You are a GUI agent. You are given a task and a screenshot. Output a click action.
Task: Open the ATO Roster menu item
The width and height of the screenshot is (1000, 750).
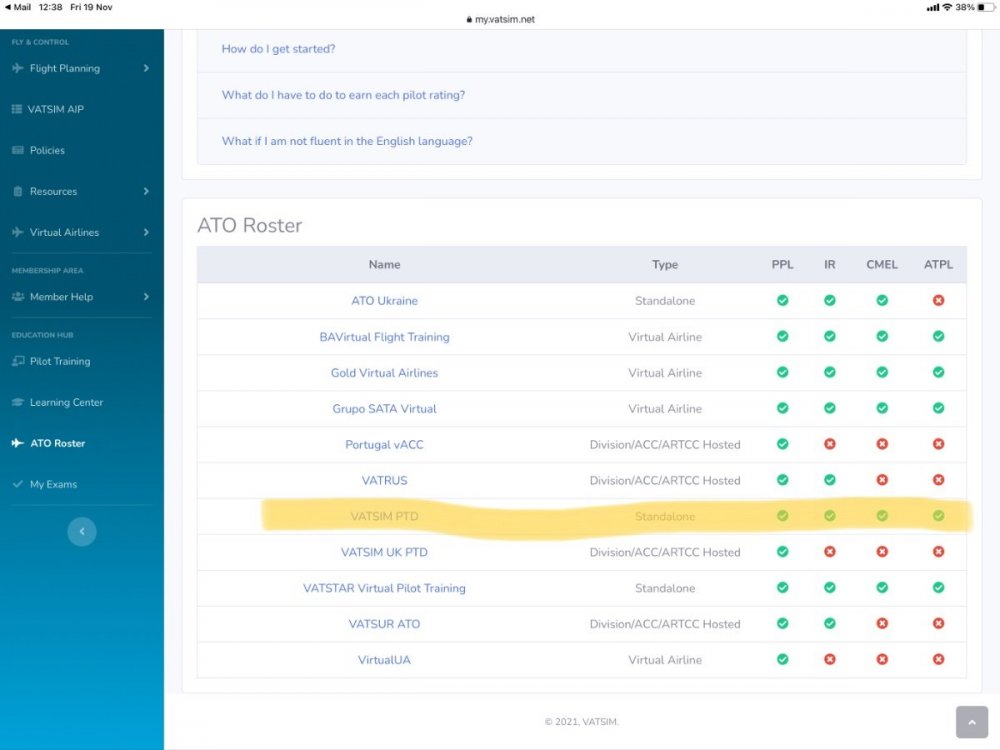point(57,444)
